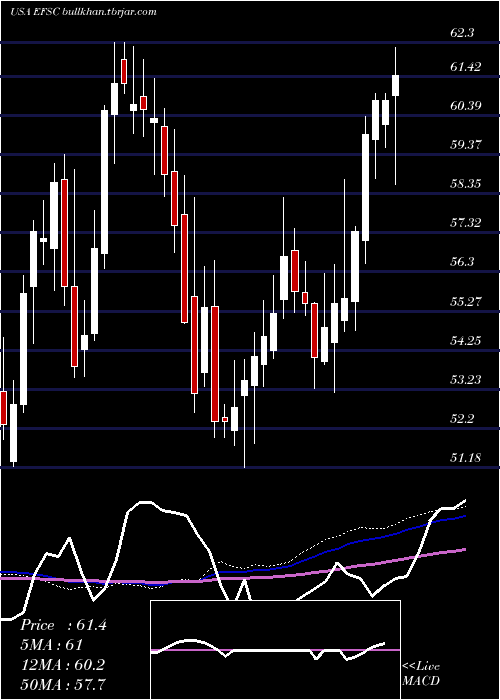Select the 54.25 price axis label
500x700 pixels.
tap(466, 341)
